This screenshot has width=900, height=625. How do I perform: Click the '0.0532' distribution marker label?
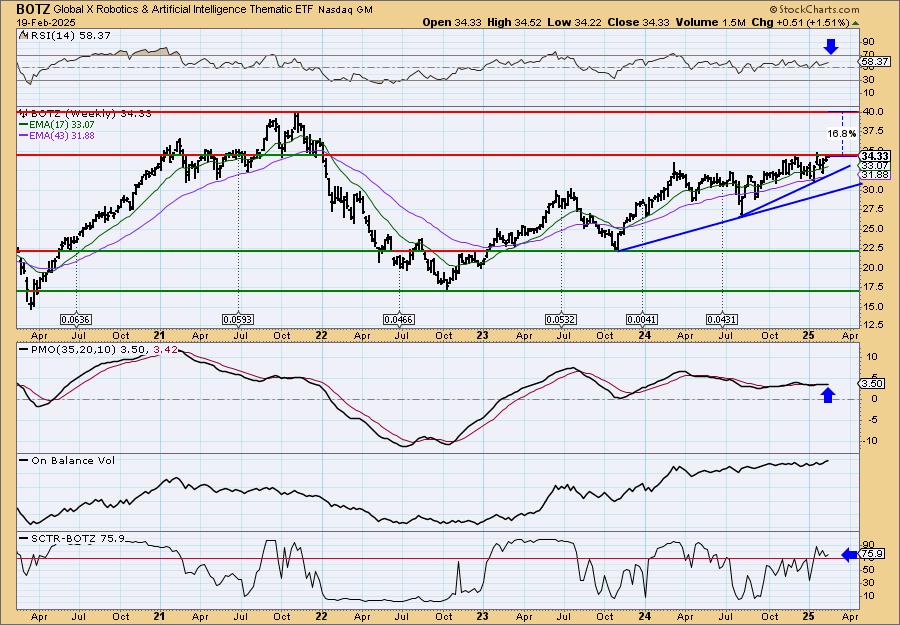561,319
